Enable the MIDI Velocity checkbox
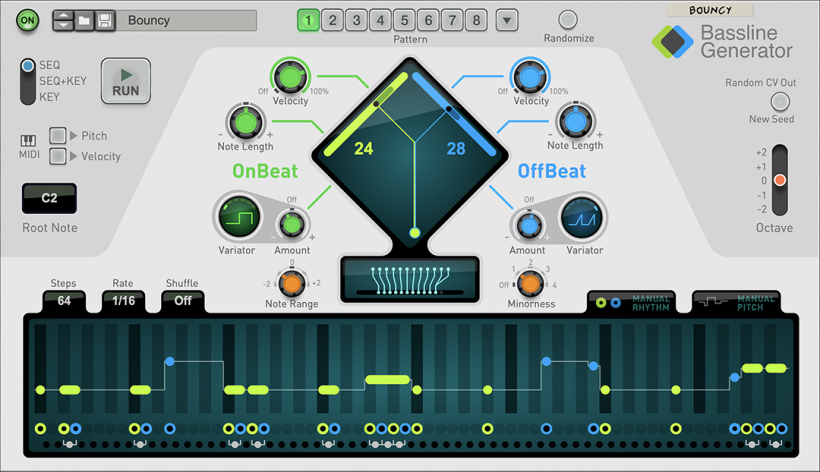 coord(59,156)
